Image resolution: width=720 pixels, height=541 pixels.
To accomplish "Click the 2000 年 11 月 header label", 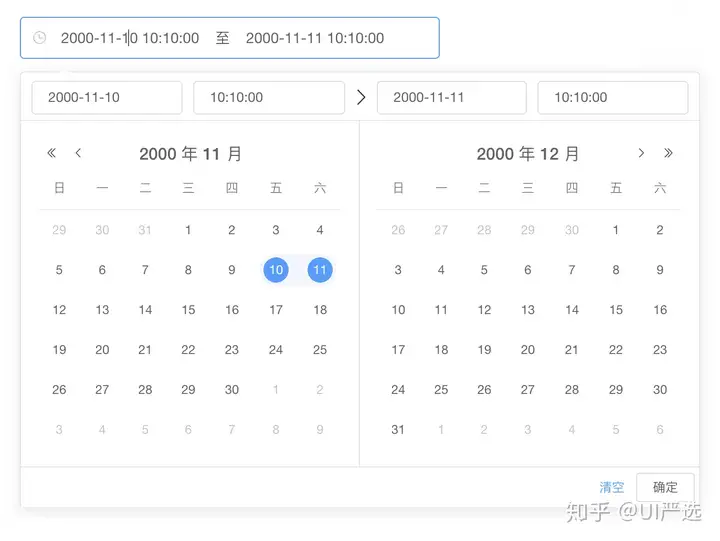I will (190, 154).
